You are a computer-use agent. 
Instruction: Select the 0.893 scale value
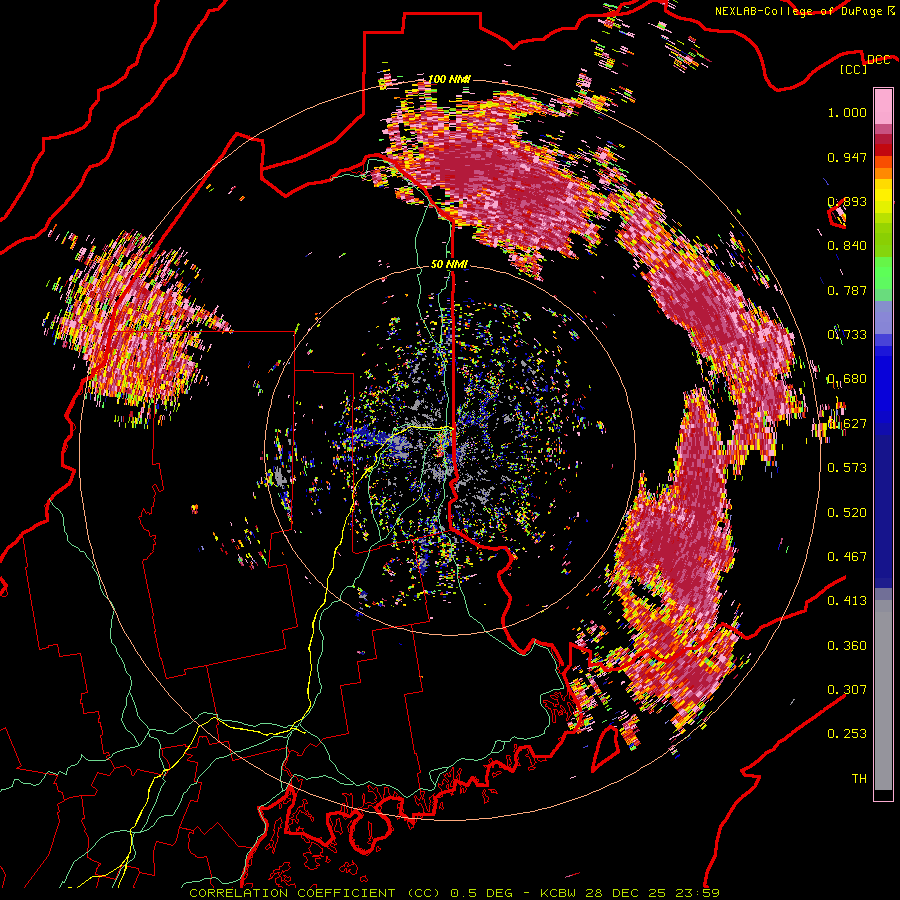(x=847, y=201)
